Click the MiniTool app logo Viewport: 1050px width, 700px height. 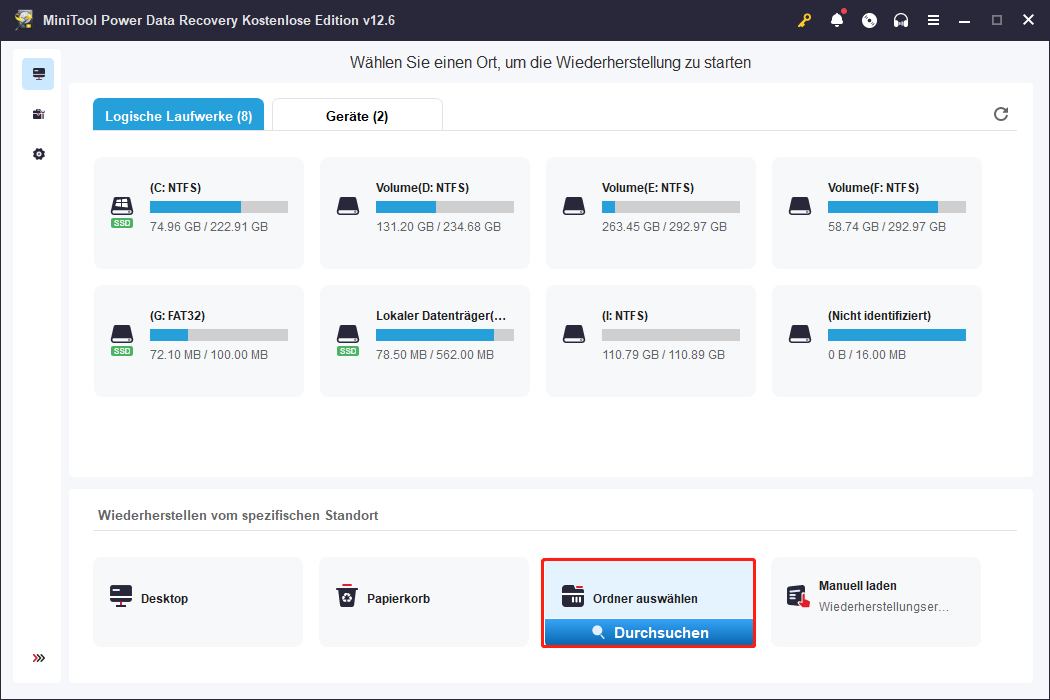pyautogui.click(x=24, y=19)
